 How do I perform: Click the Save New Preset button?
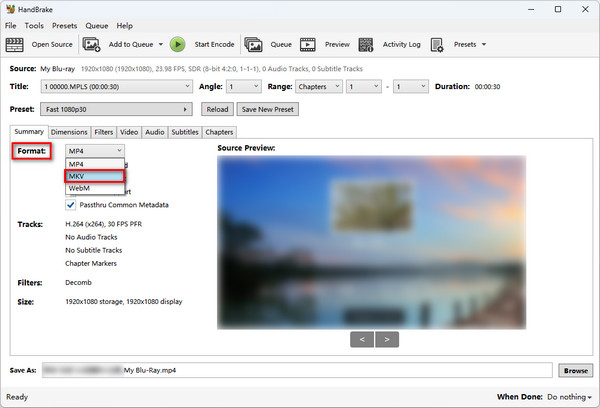pos(268,109)
